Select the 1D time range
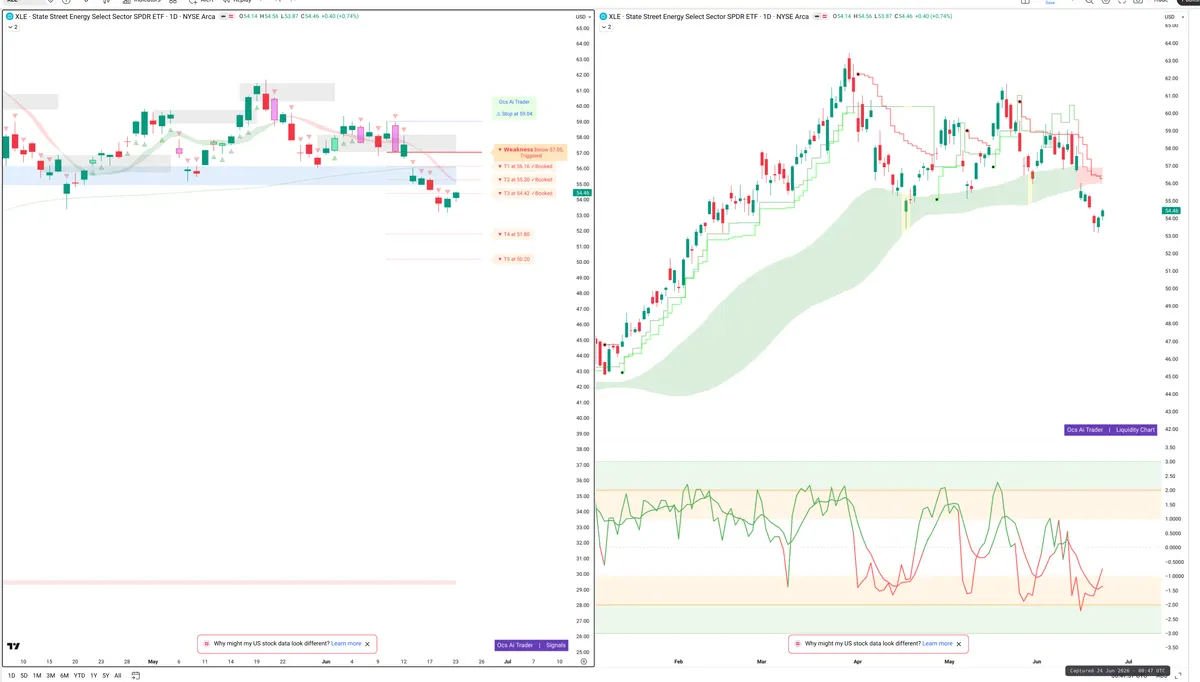The image size is (1200, 682). tap(11, 675)
